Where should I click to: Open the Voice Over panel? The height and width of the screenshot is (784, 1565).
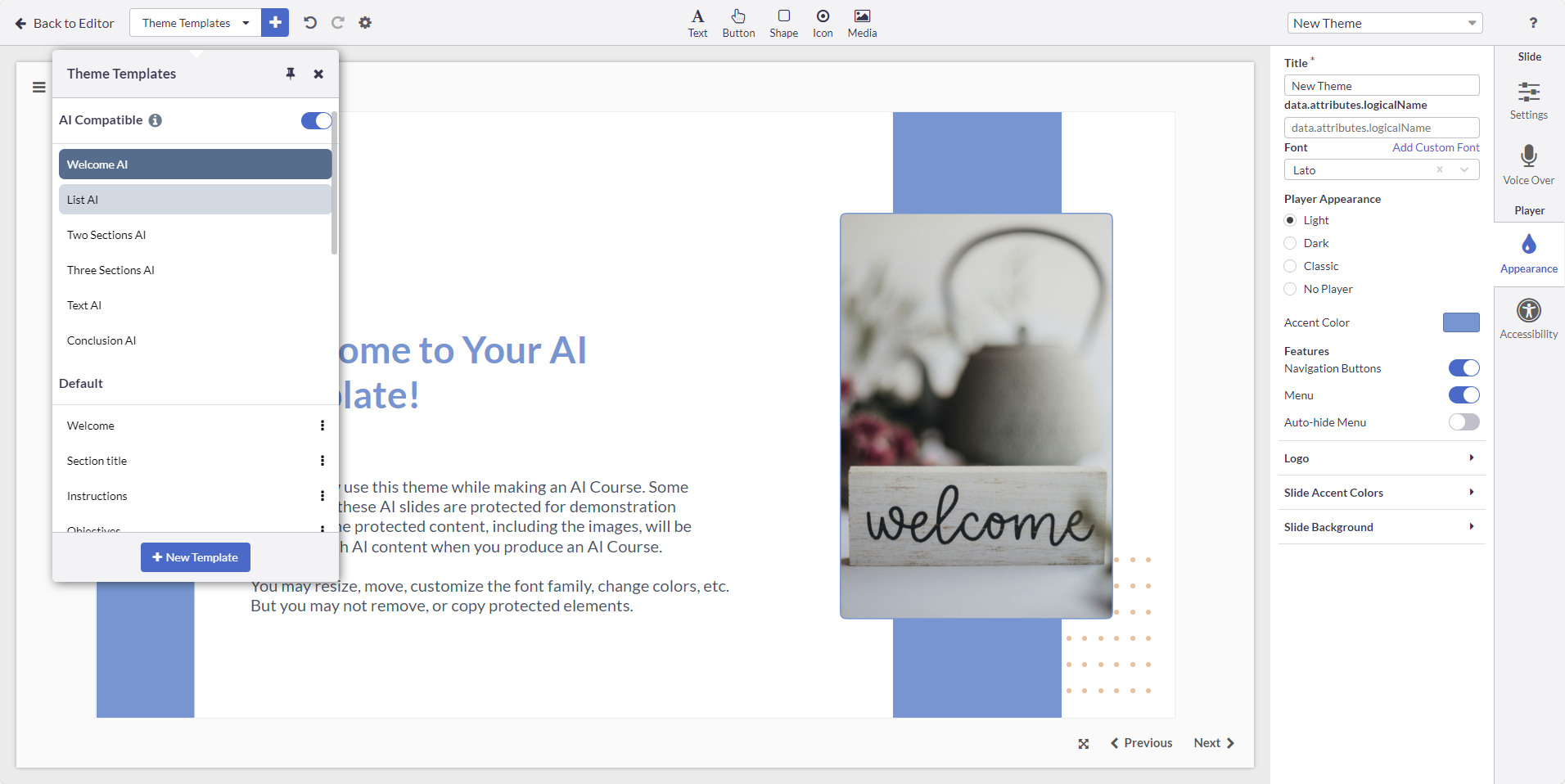[1528, 164]
